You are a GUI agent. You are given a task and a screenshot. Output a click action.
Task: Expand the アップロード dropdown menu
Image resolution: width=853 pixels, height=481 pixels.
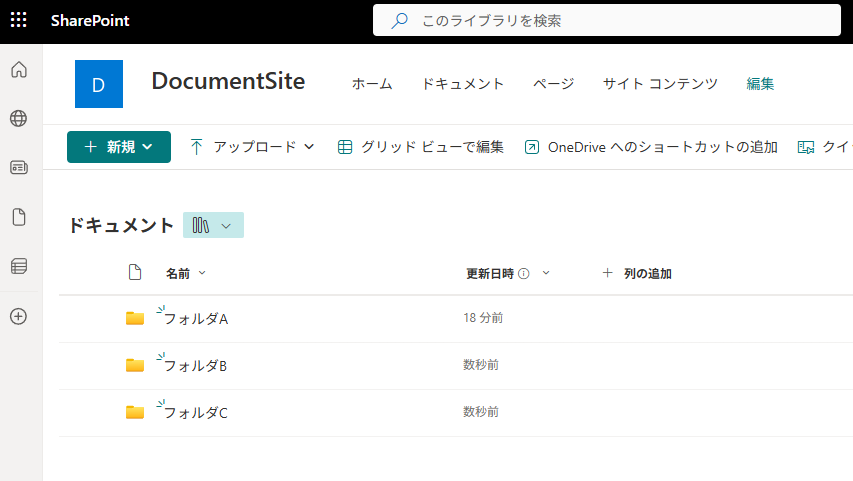click(252, 147)
